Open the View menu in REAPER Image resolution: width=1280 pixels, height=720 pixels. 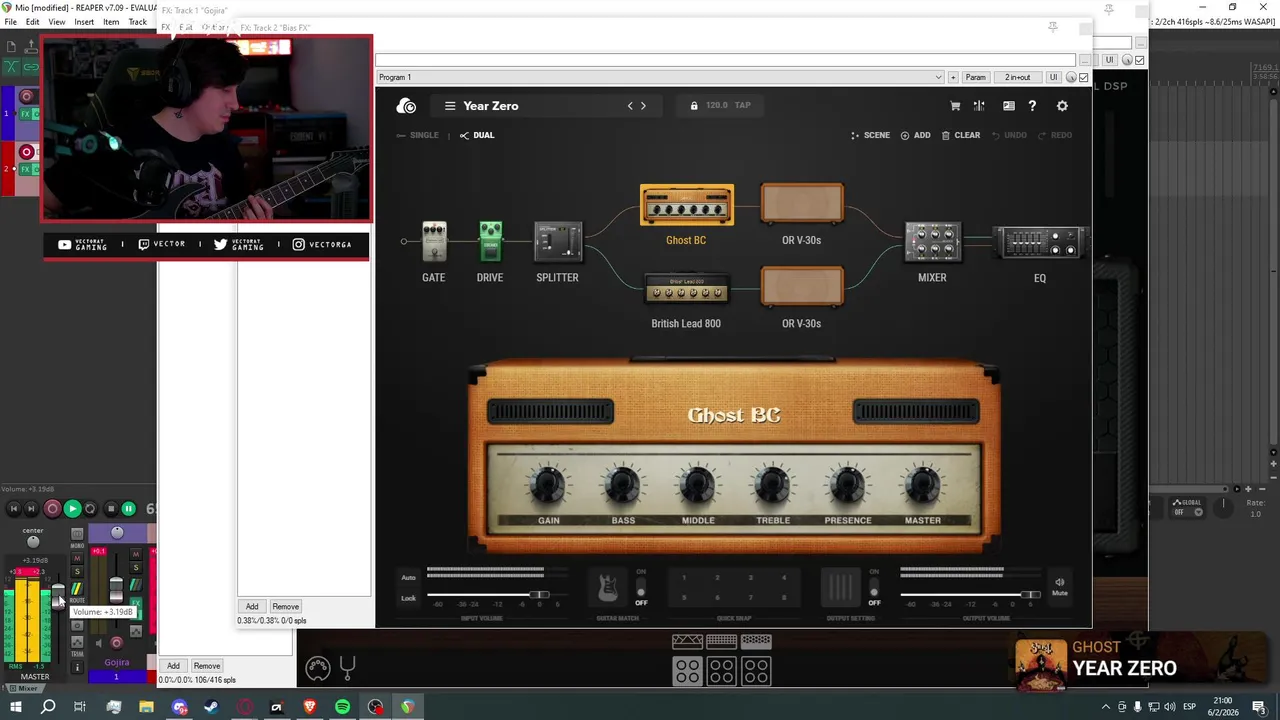point(57,22)
